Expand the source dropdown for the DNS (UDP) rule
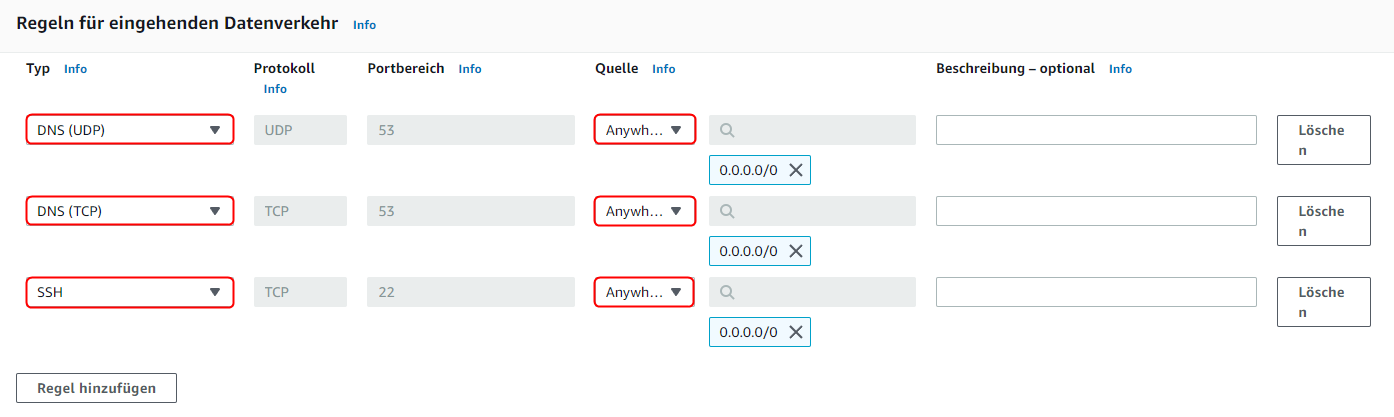The width and height of the screenshot is (1394, 417). coord(644,130)
